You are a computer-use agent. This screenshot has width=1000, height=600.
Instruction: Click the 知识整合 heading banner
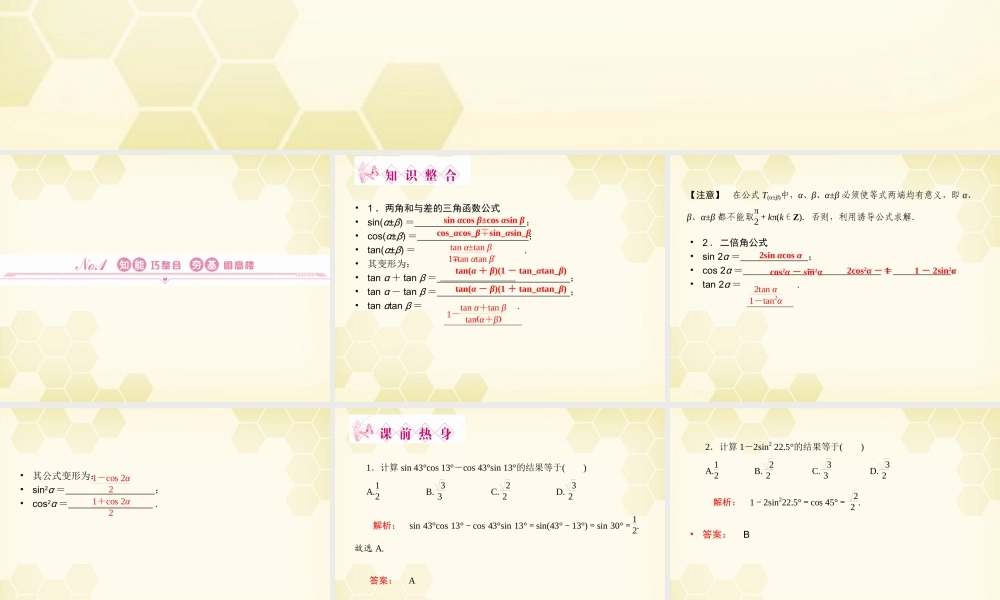(412, 172)
